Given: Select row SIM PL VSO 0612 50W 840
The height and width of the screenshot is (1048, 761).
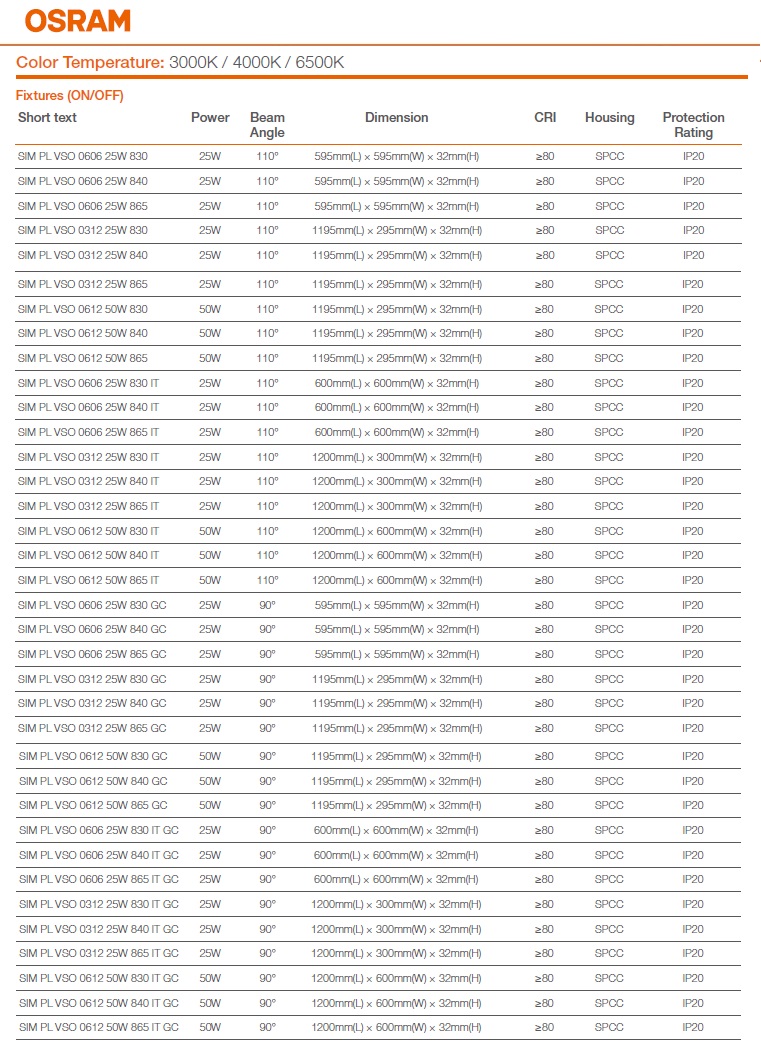Looking at the screenshot, I should (83, 334).
